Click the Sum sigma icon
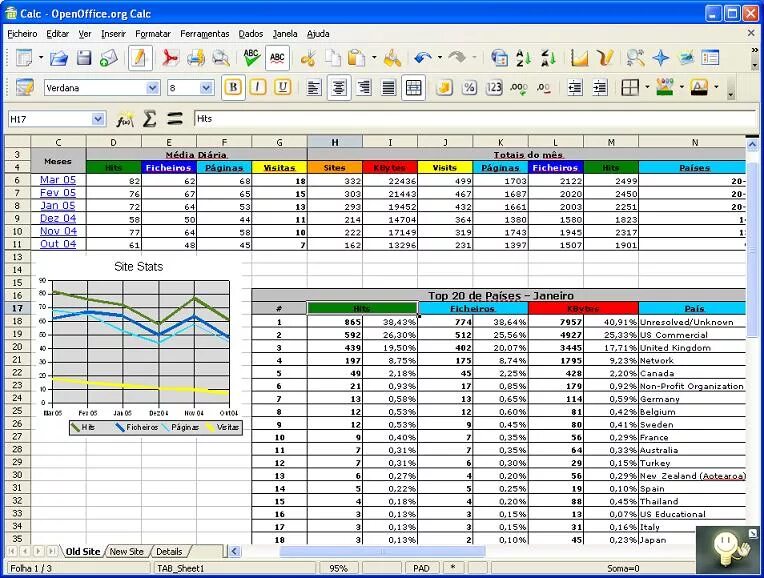Image resolution: width=764 pixels, height=578 pixels. pos(150,119)
